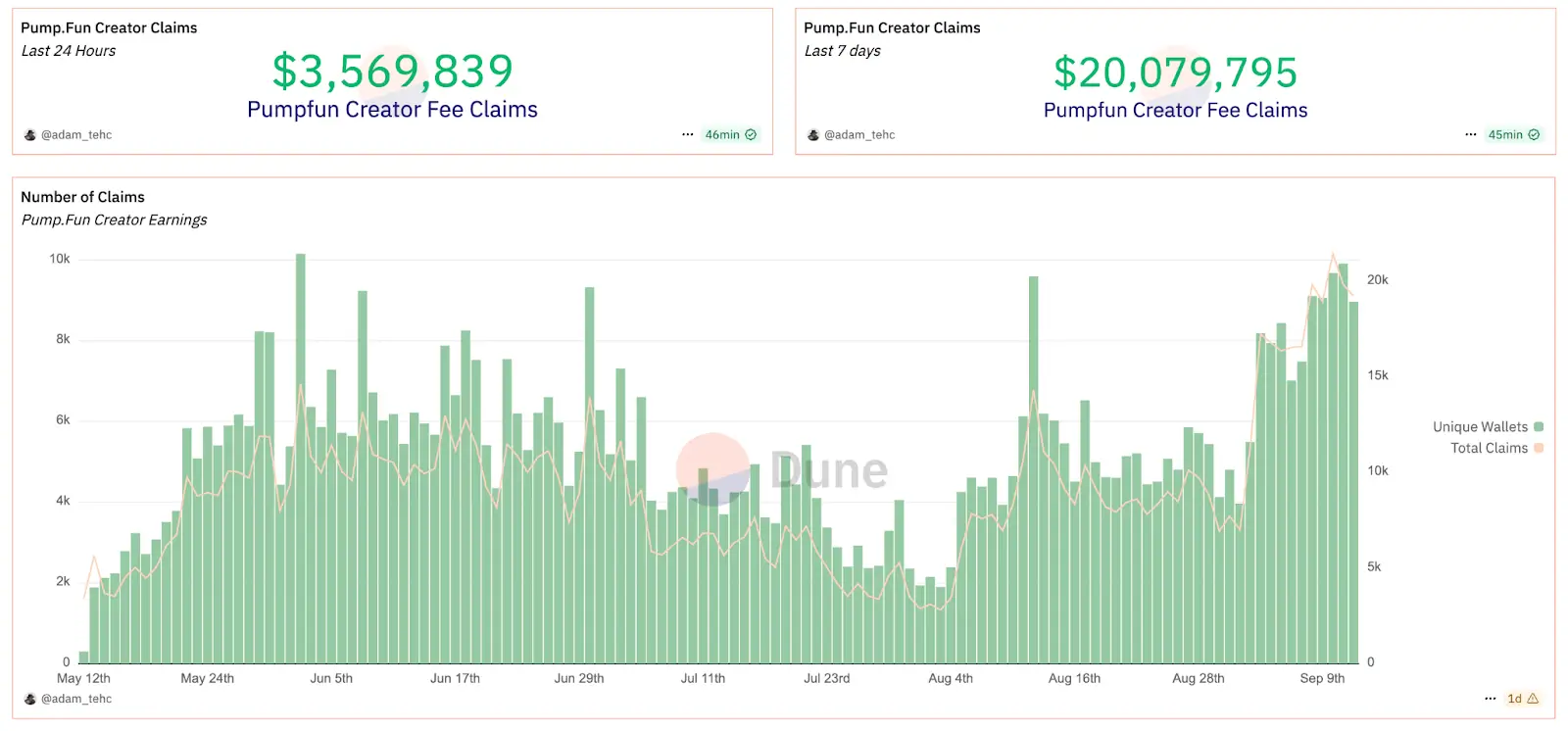Click the 6k left y-axis label
Image resolution: width=1568 pixels, height=731 pixels.
click(63, 420)
